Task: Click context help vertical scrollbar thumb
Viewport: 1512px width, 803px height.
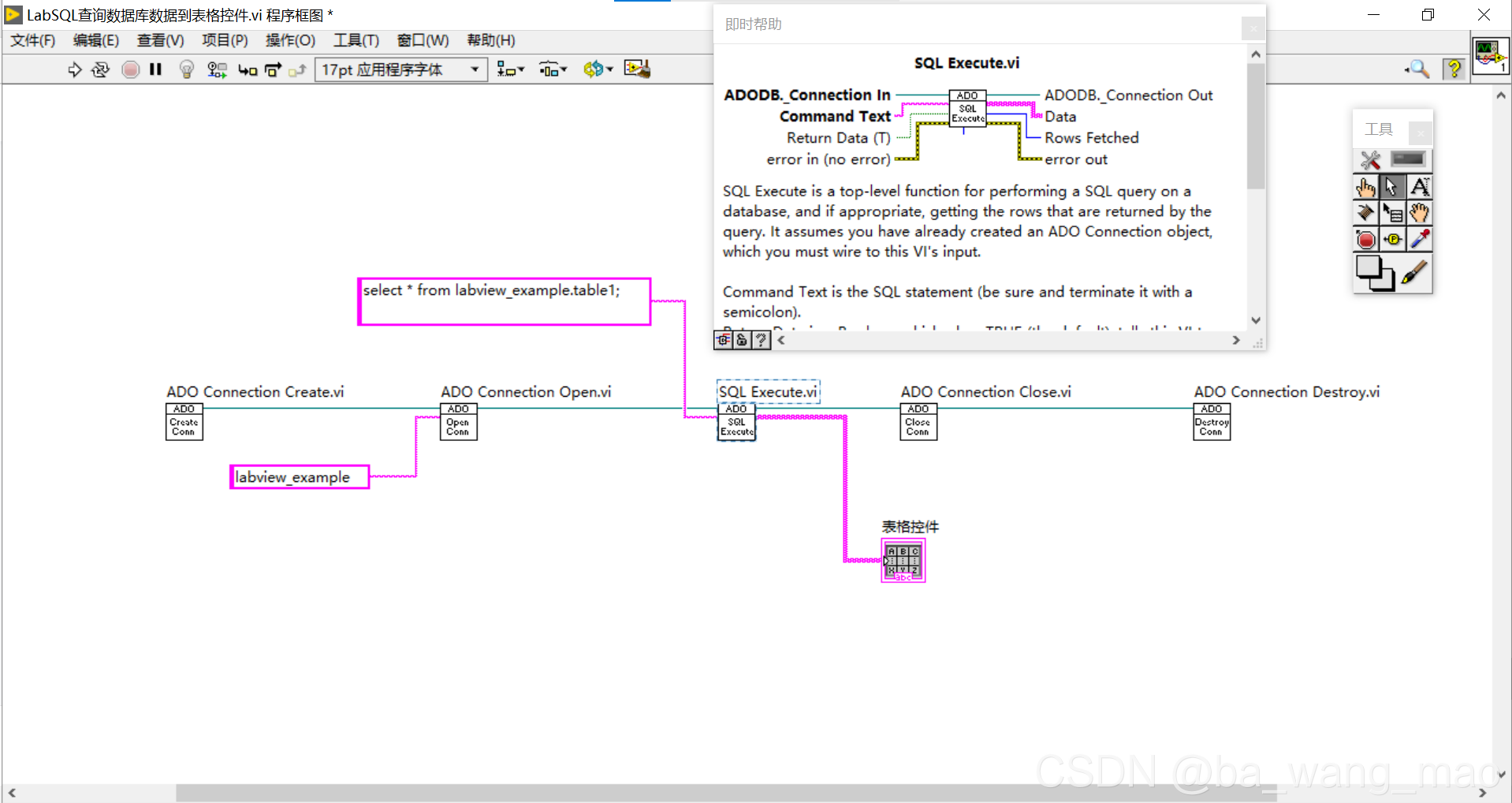Action: point(1256,126)
